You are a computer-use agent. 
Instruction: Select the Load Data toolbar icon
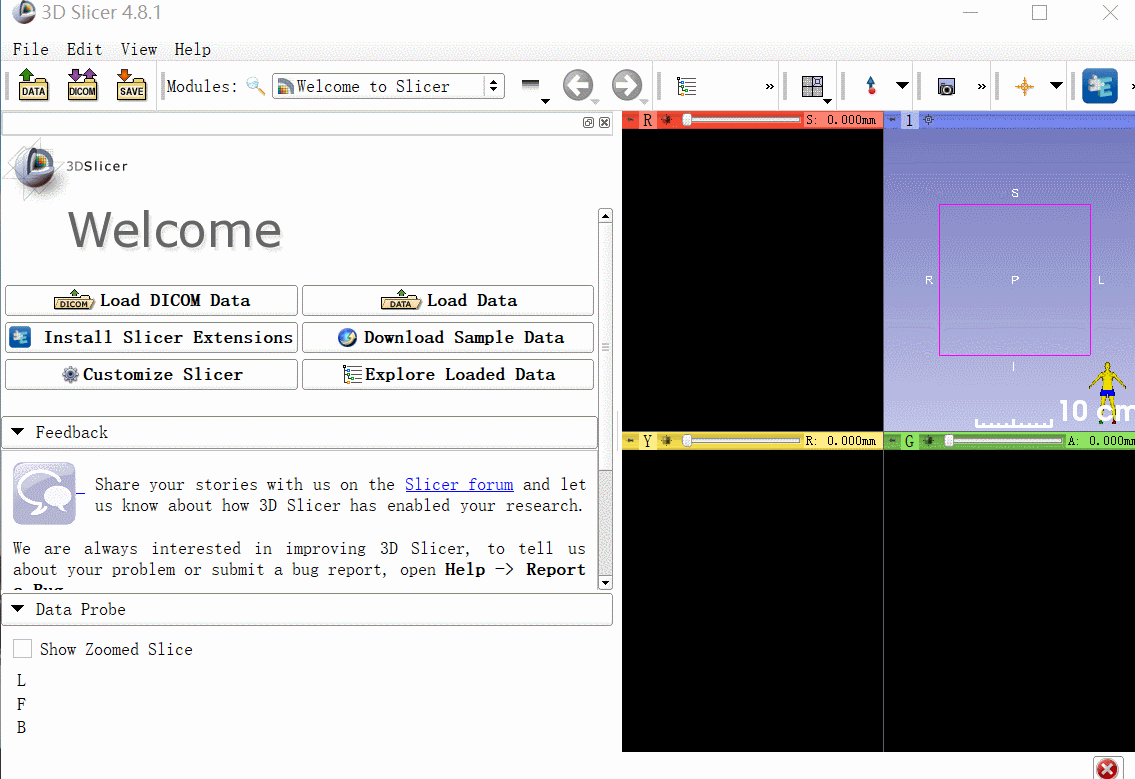point(33,86)
